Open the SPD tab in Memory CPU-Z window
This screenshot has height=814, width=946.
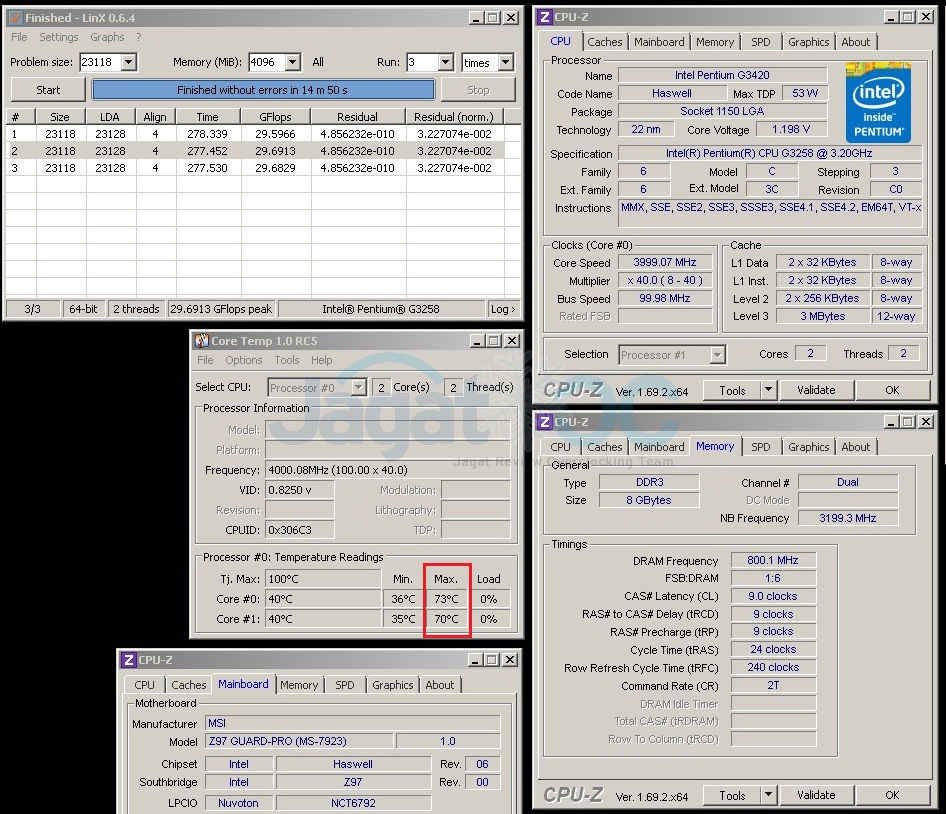click(x=761, y=447)
